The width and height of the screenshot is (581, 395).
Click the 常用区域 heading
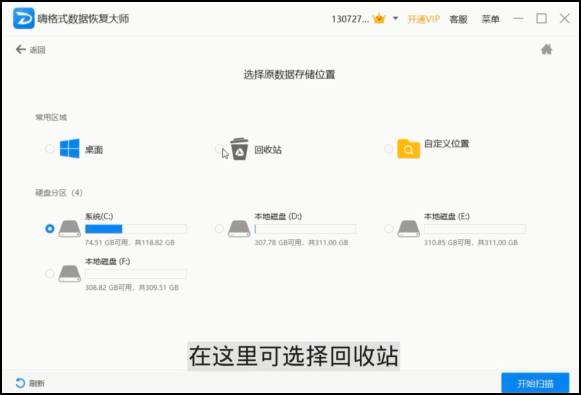tap(51, 117)
